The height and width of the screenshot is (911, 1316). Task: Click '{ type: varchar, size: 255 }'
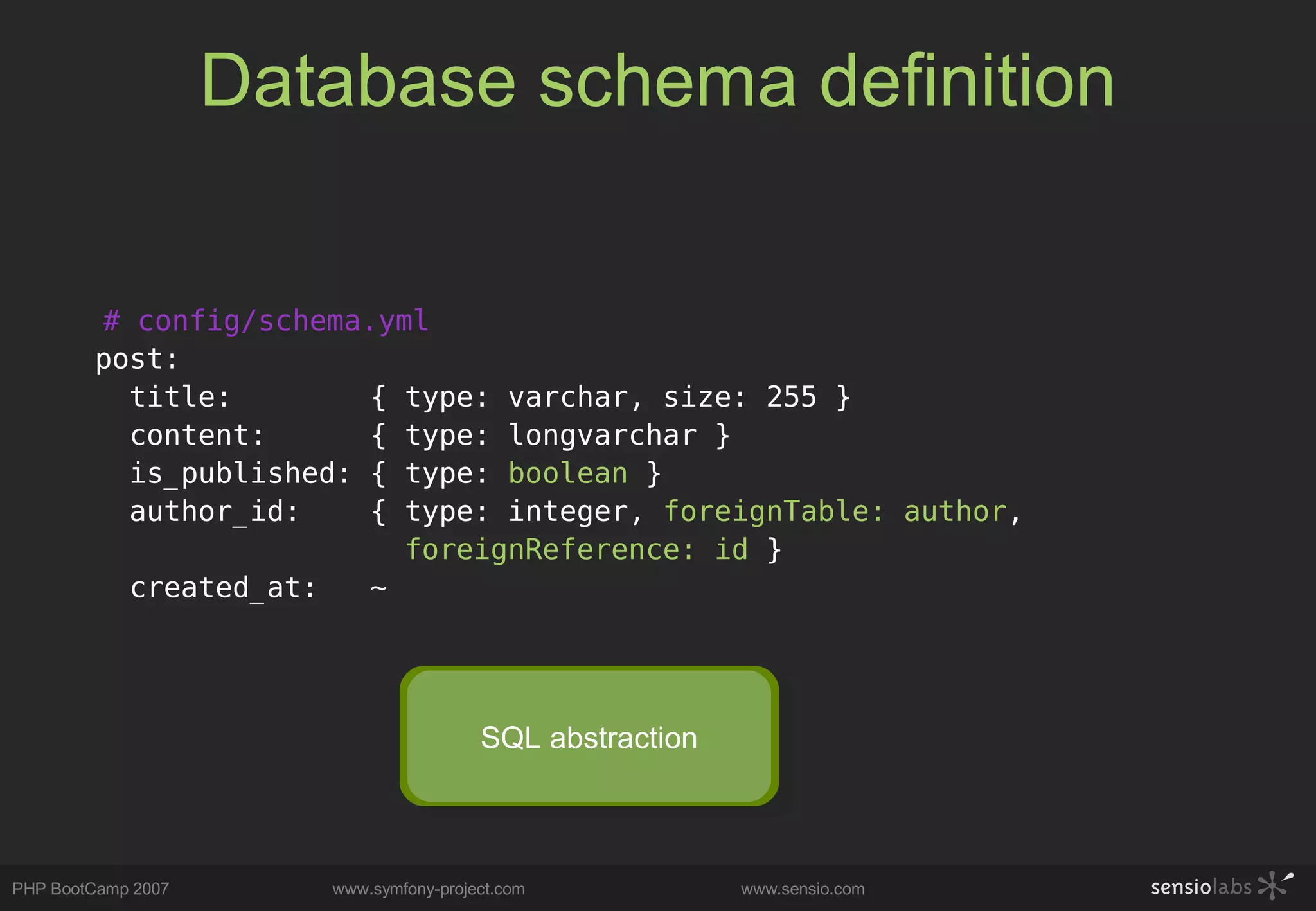click(611, 397)
